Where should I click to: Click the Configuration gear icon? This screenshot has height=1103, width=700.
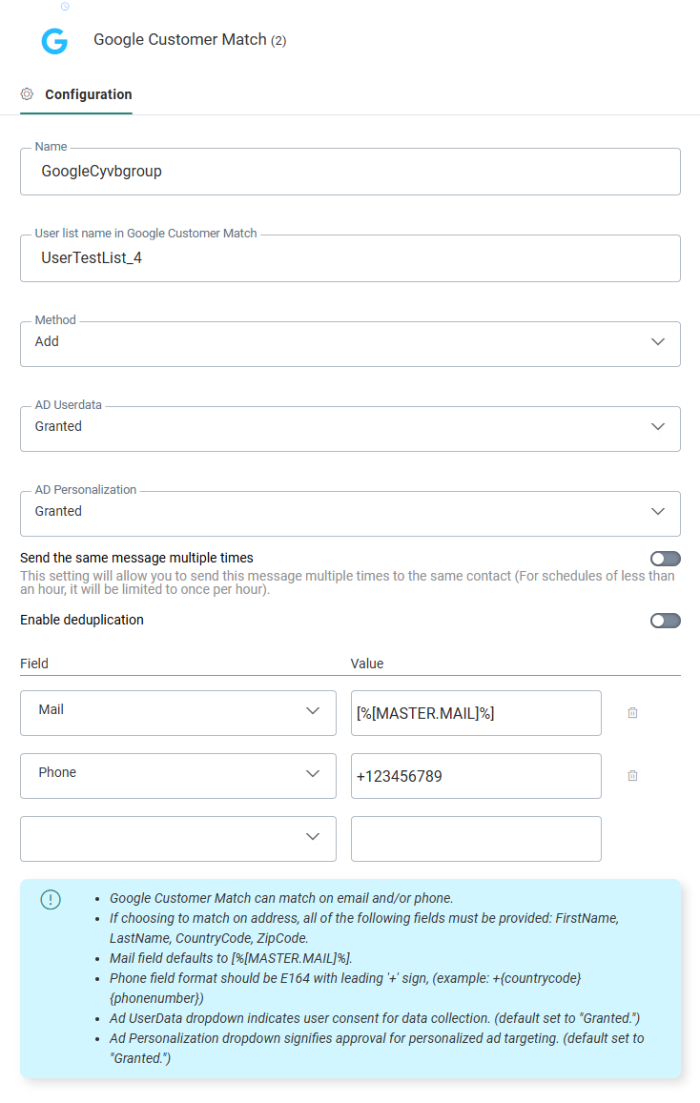27,94
